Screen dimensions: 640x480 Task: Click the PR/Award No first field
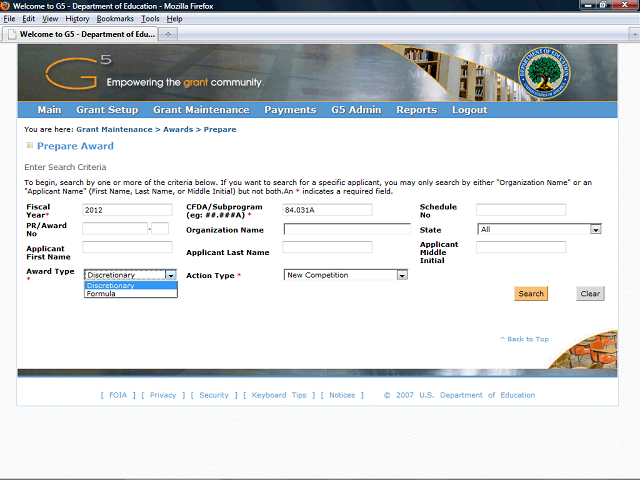click(115, 229)
